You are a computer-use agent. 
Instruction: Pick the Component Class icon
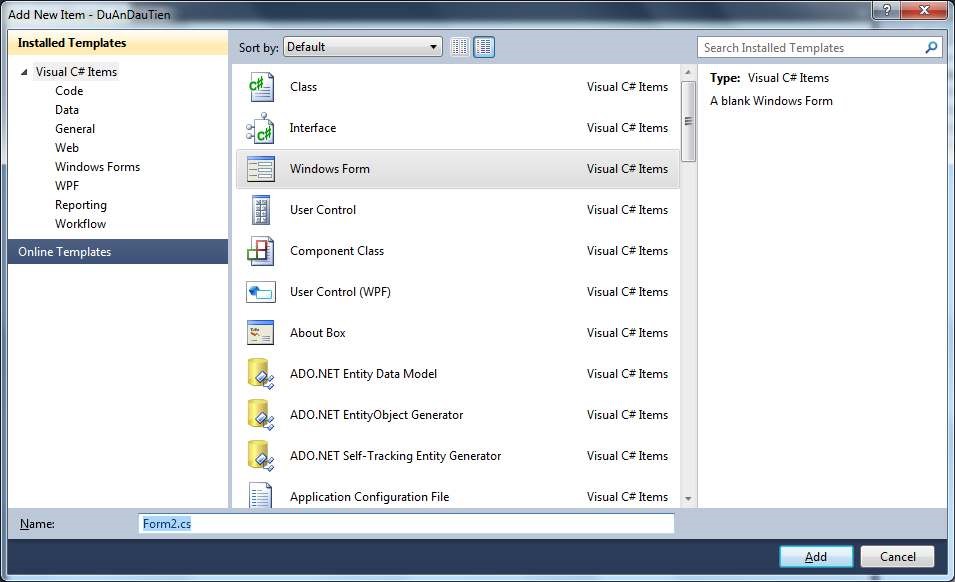[x=260, y=251]
